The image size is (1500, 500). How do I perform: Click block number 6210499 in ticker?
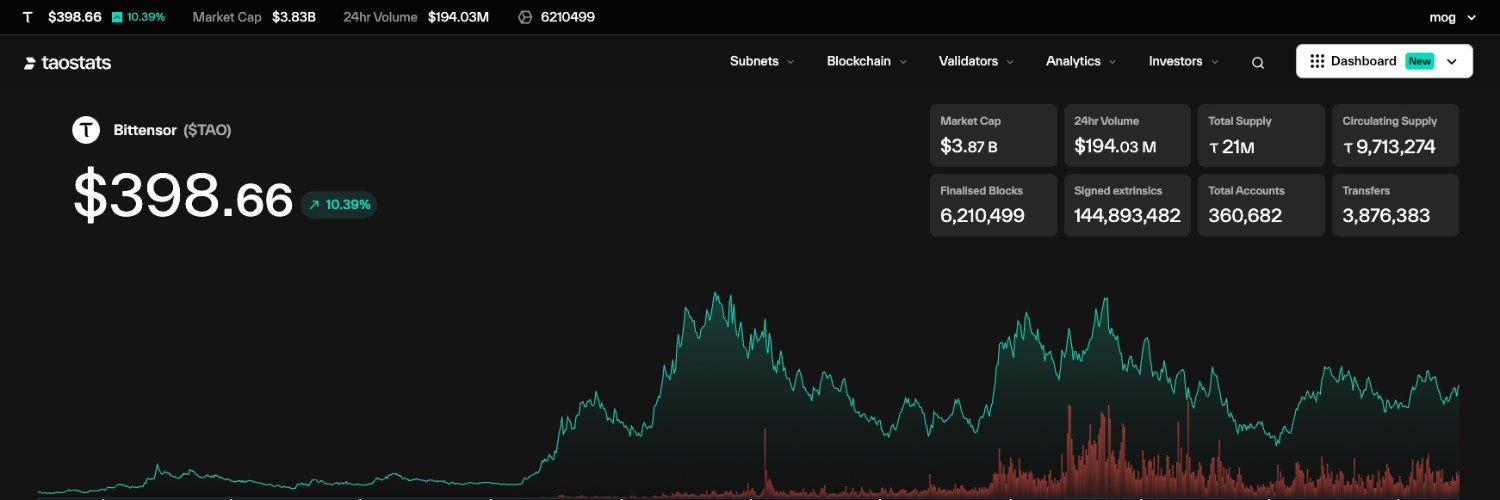tap(568, 17)
